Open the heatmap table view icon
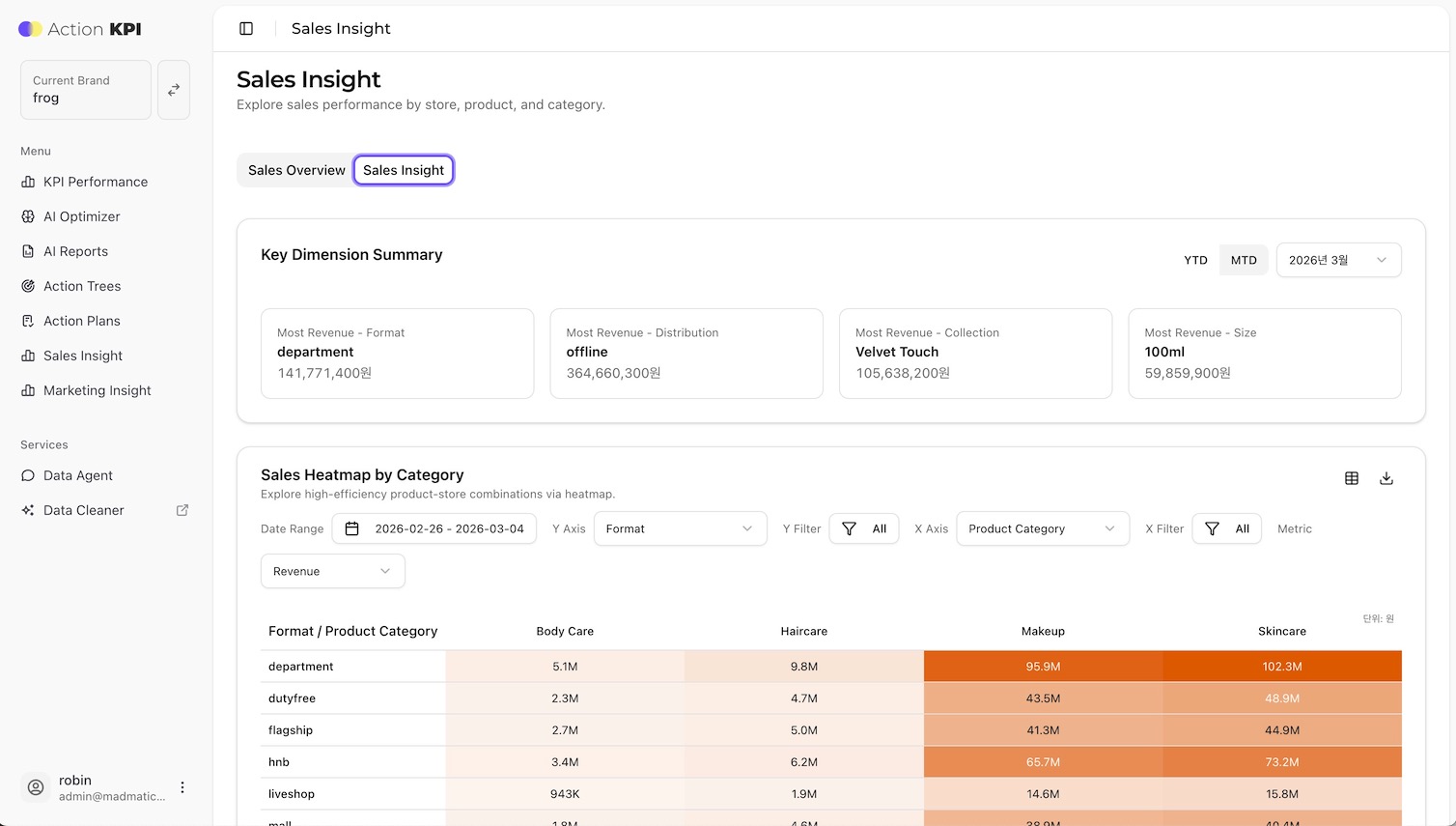 (x=1352, y=478)
